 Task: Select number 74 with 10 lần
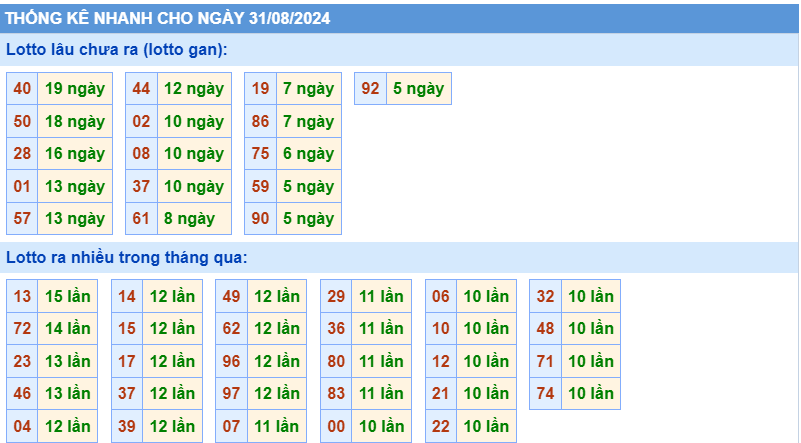click(545, 393)
